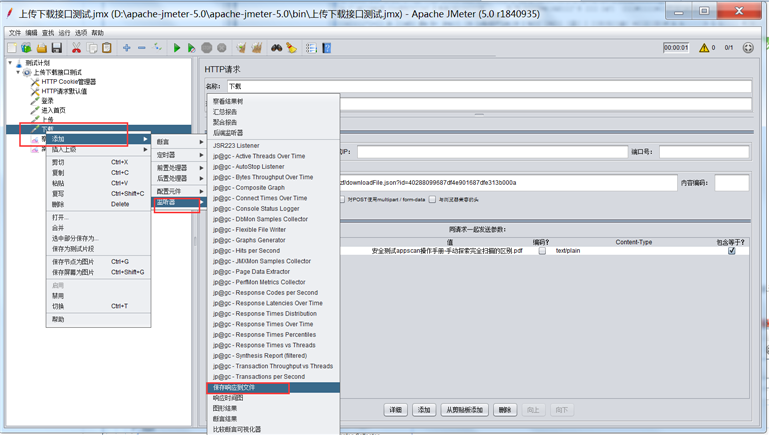Click the 端口号 input field
Image resolution: width=769 pixels, height=435 pixels.
pos(704,152)
